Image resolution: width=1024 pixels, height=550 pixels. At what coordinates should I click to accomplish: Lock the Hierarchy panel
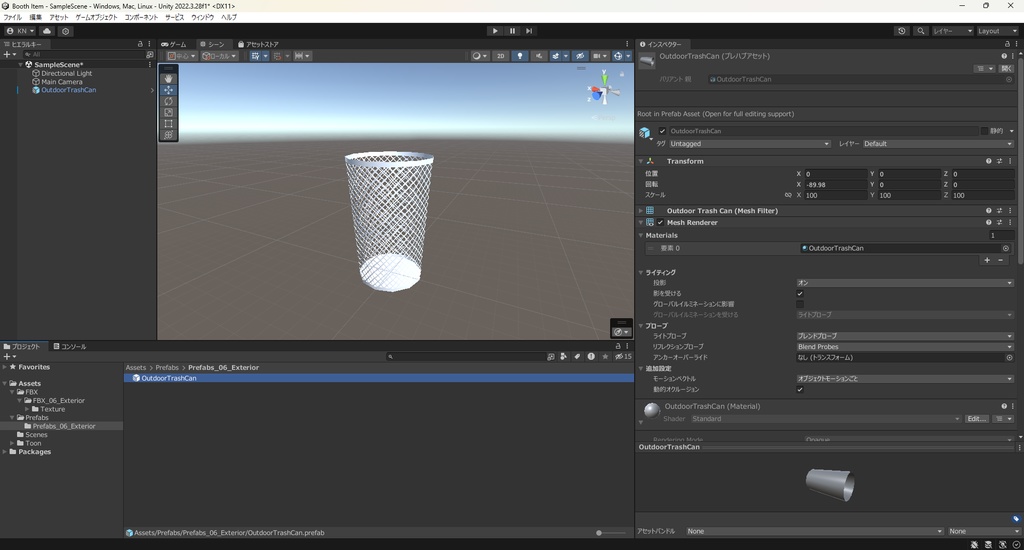coord(140,44)
